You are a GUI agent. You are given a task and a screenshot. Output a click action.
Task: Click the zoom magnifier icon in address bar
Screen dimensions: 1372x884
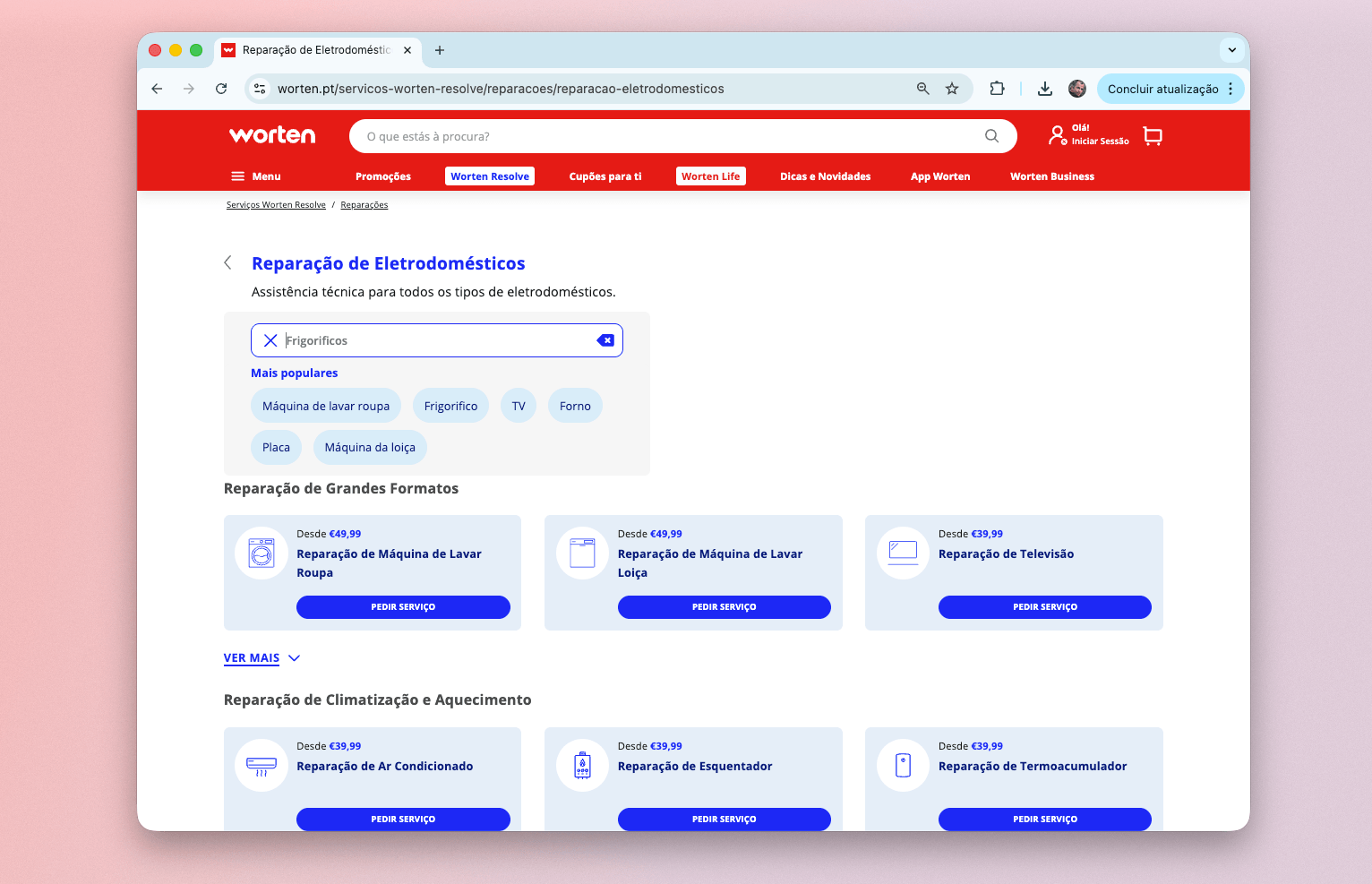click(x=922, y=89)
